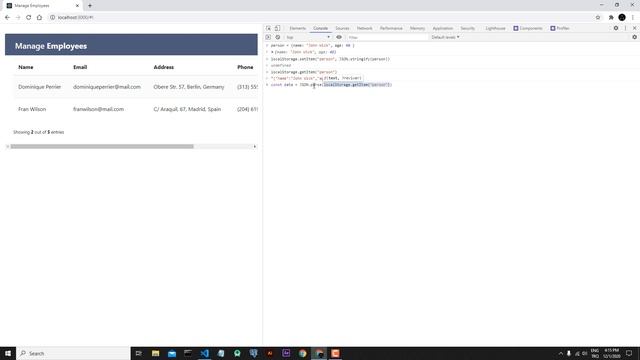Open the extensions puzzle icon
Screen dimensions: 640x360
coord(611,18)
